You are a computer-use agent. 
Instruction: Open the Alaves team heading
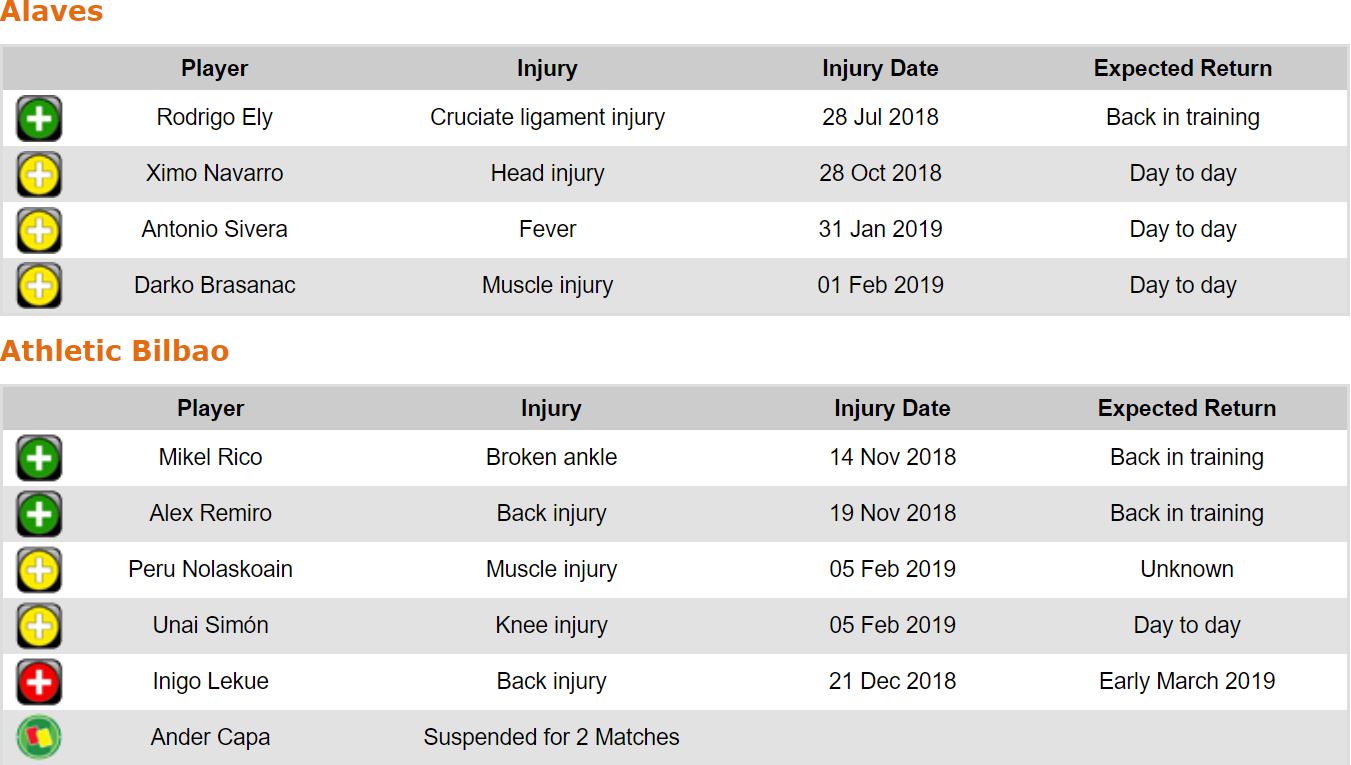(x=52, y=12)
